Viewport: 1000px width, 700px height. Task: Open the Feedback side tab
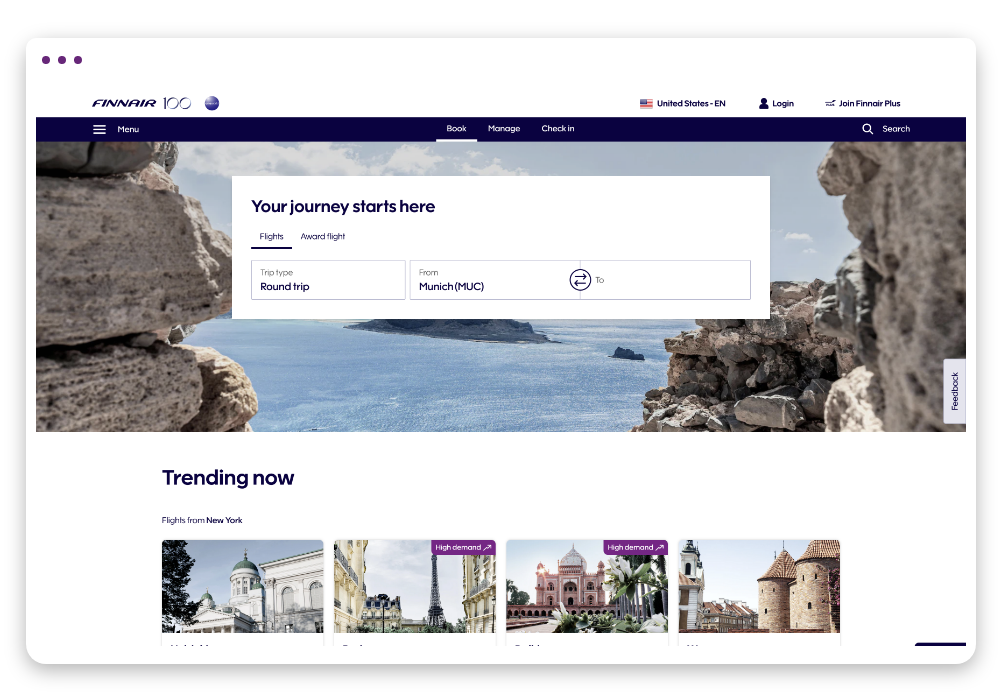[955, 391]
